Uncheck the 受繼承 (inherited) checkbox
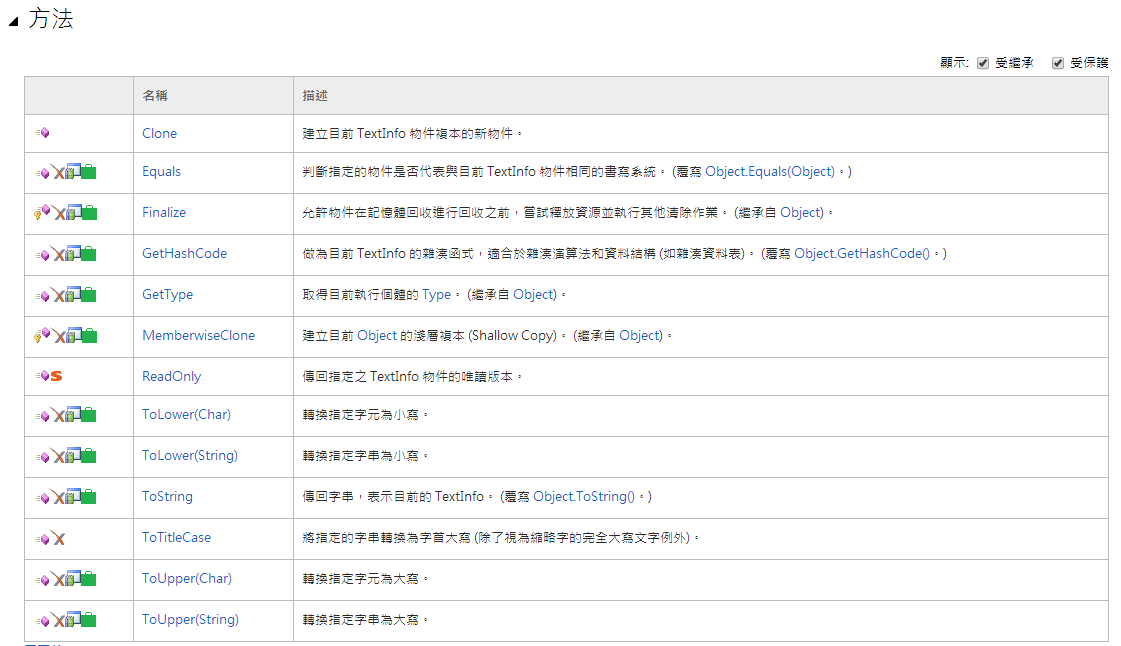This screenshot has height=646, width=1121. tap(983, 63)
